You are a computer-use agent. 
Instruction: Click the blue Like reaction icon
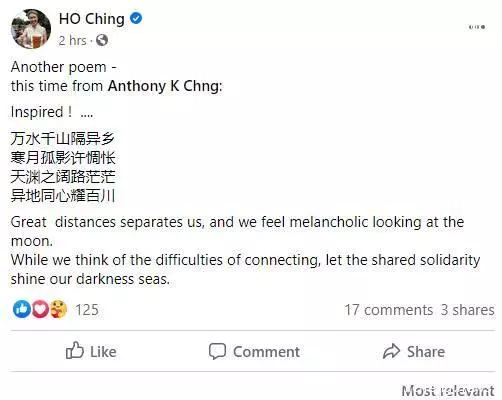pyautogui.click(x=22, y=309)
